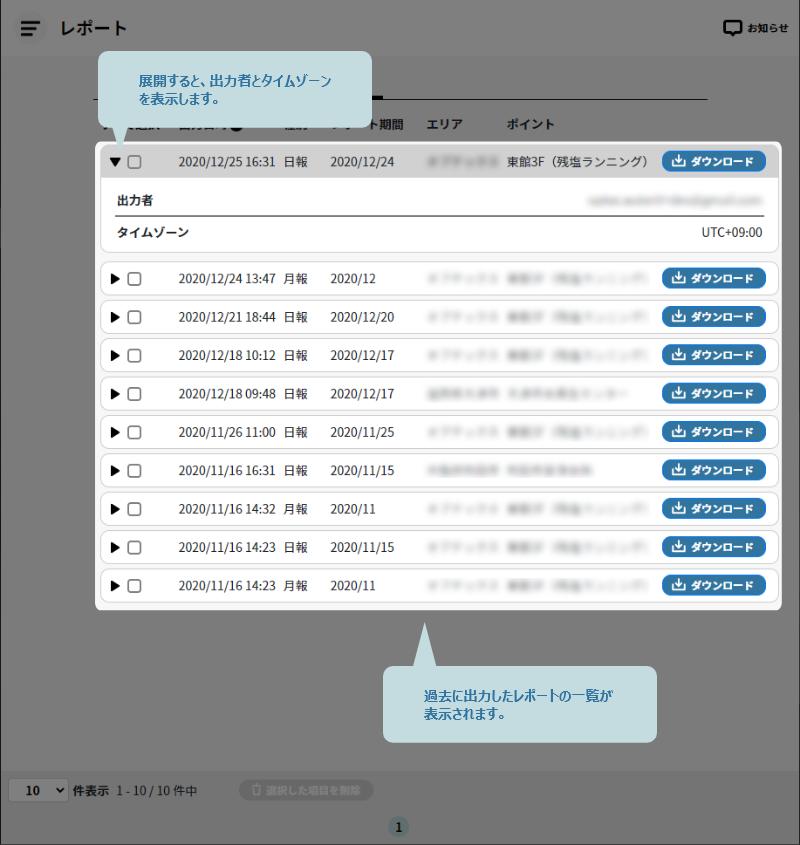Check the box for 2020/12/21 18:44 report
Viewport: 800px width, 845px height.
134,317
